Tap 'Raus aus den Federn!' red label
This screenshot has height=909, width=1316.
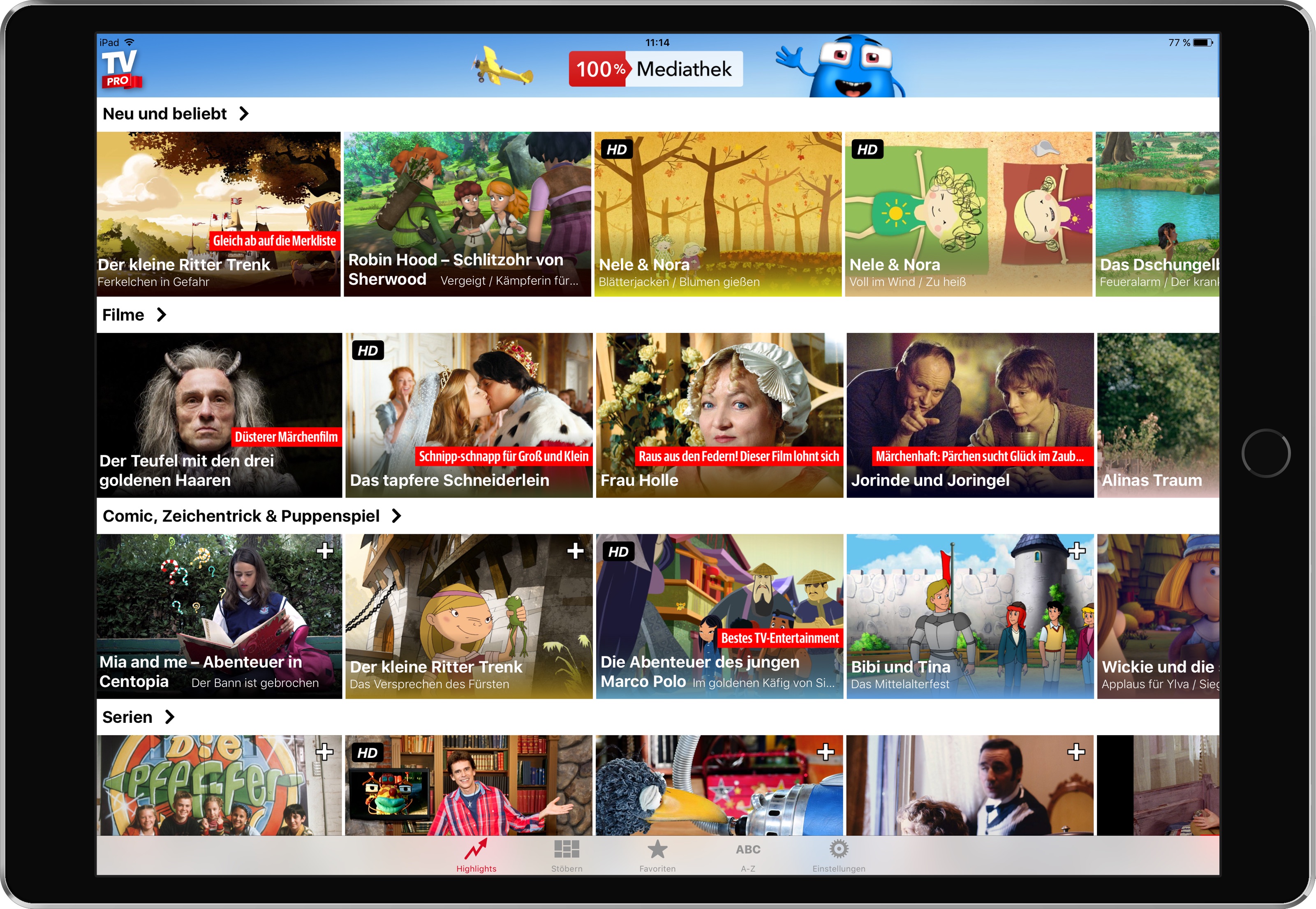point(739,456)
